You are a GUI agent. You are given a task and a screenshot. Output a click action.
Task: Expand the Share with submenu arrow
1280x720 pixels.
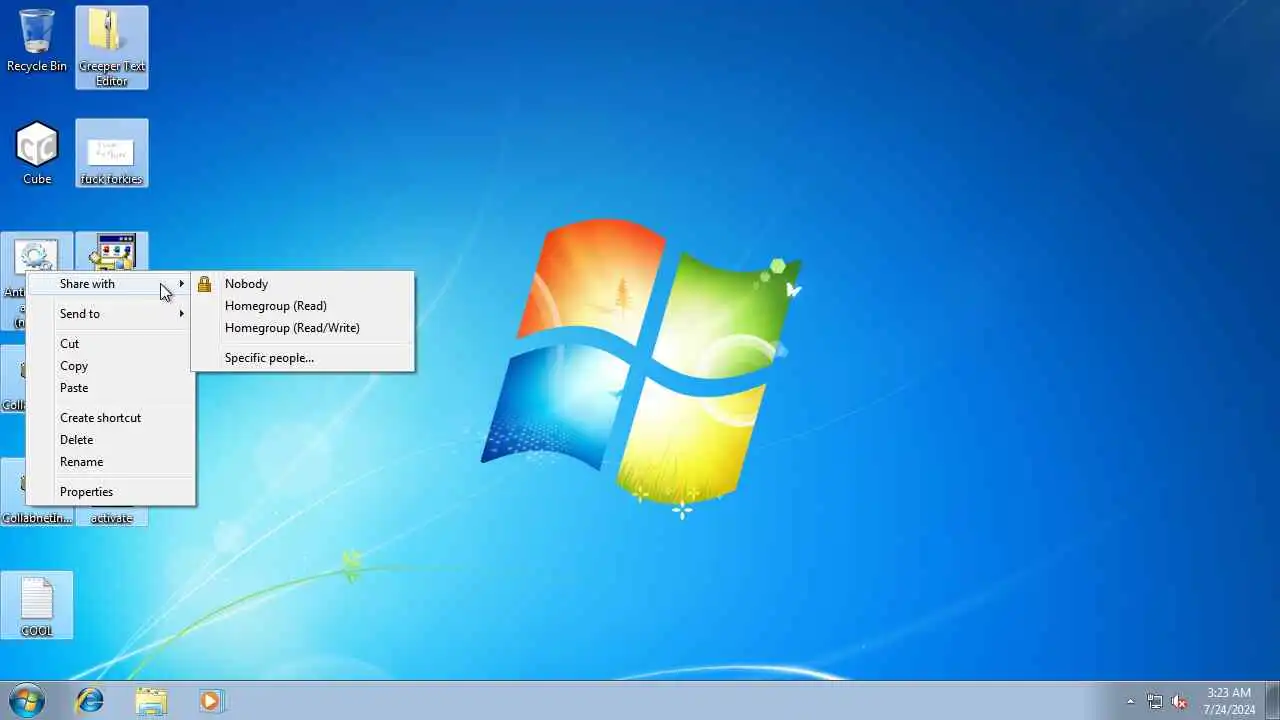(182, 284)
